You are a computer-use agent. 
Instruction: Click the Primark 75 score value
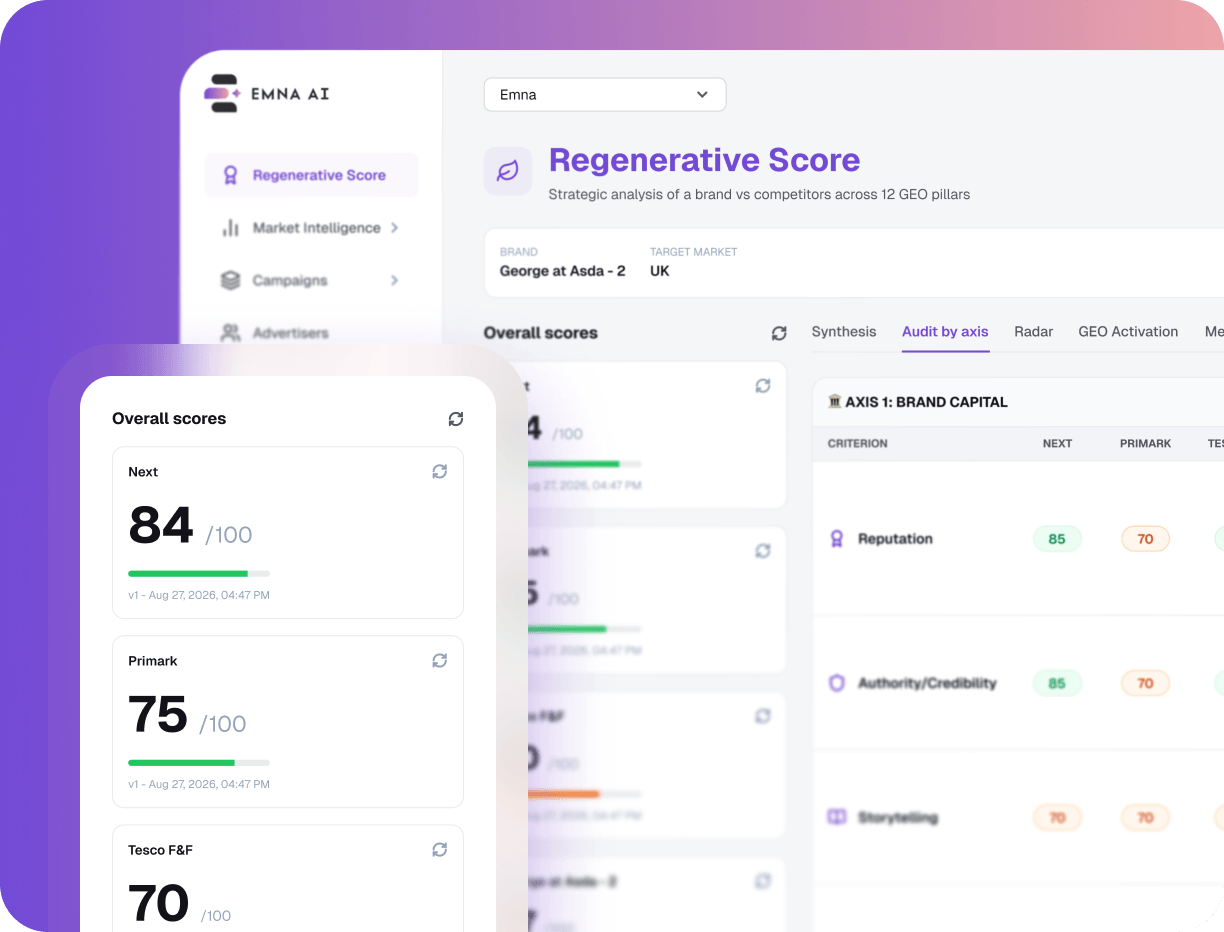(x=158, y=714)
